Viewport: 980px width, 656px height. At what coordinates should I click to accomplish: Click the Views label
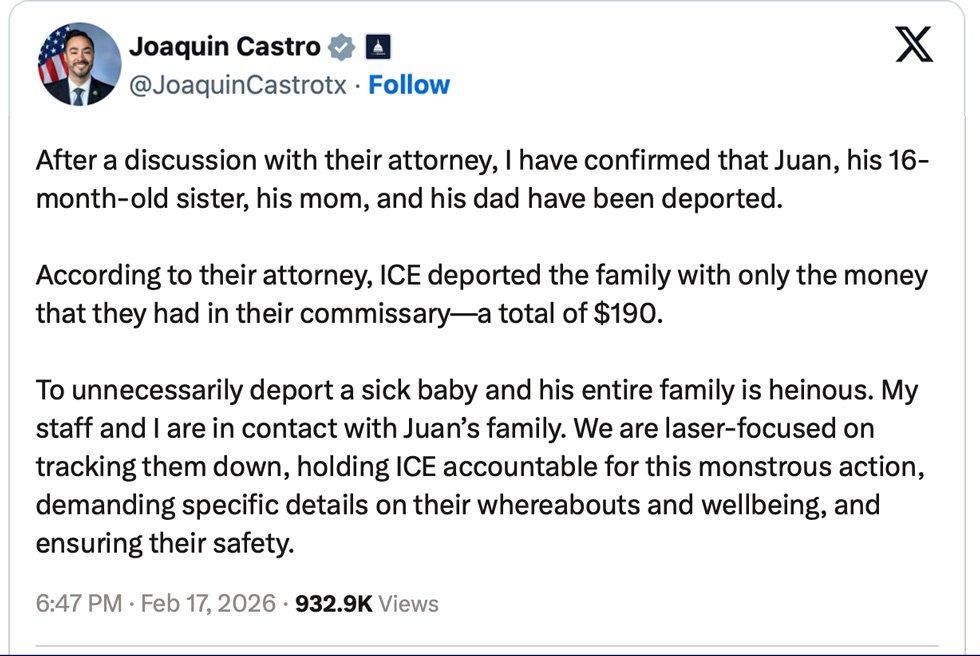(x=408, y=603)
